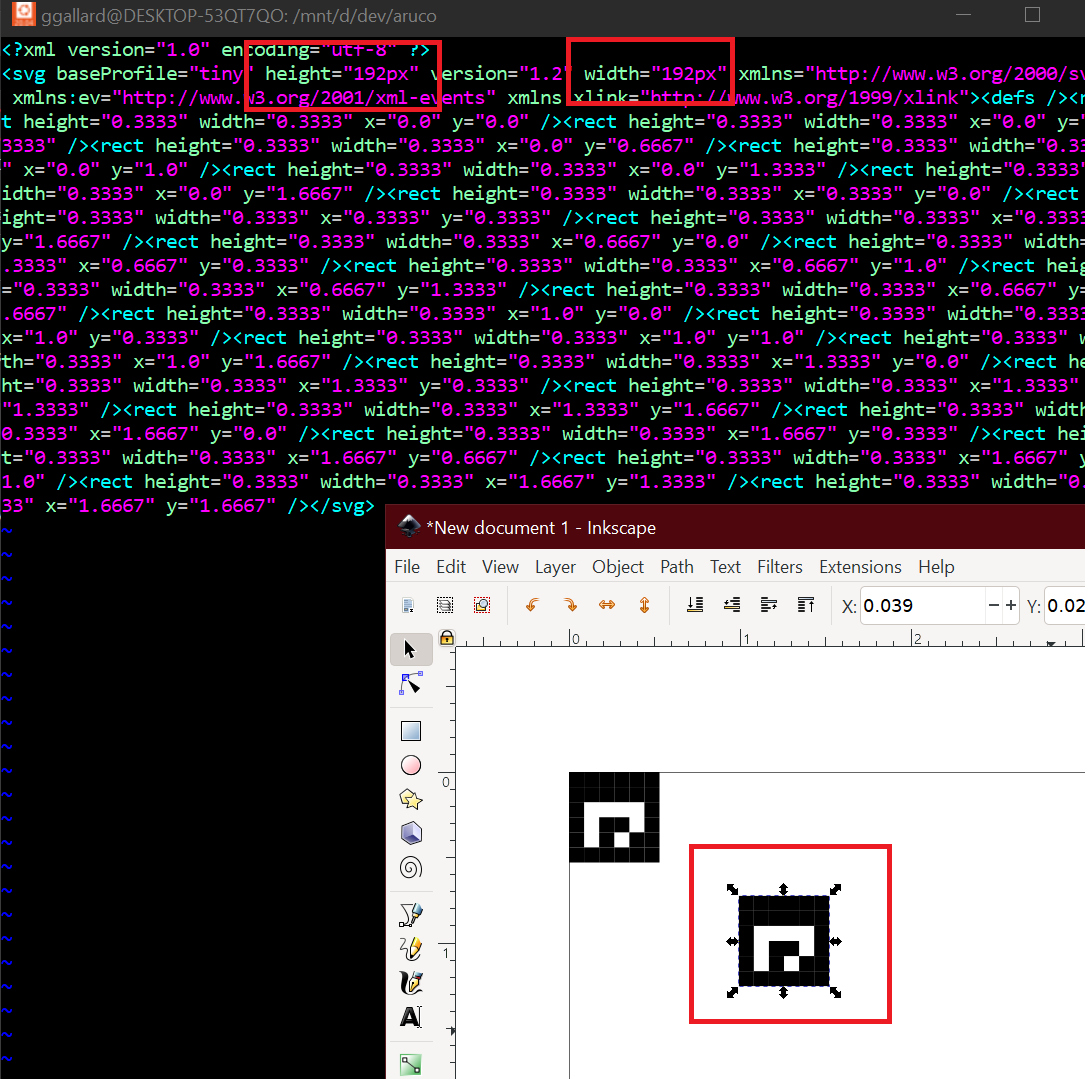Screen dimensions: 1085x1079
Task: Activate the 3D box tool
Action: (x=410, y=833)
